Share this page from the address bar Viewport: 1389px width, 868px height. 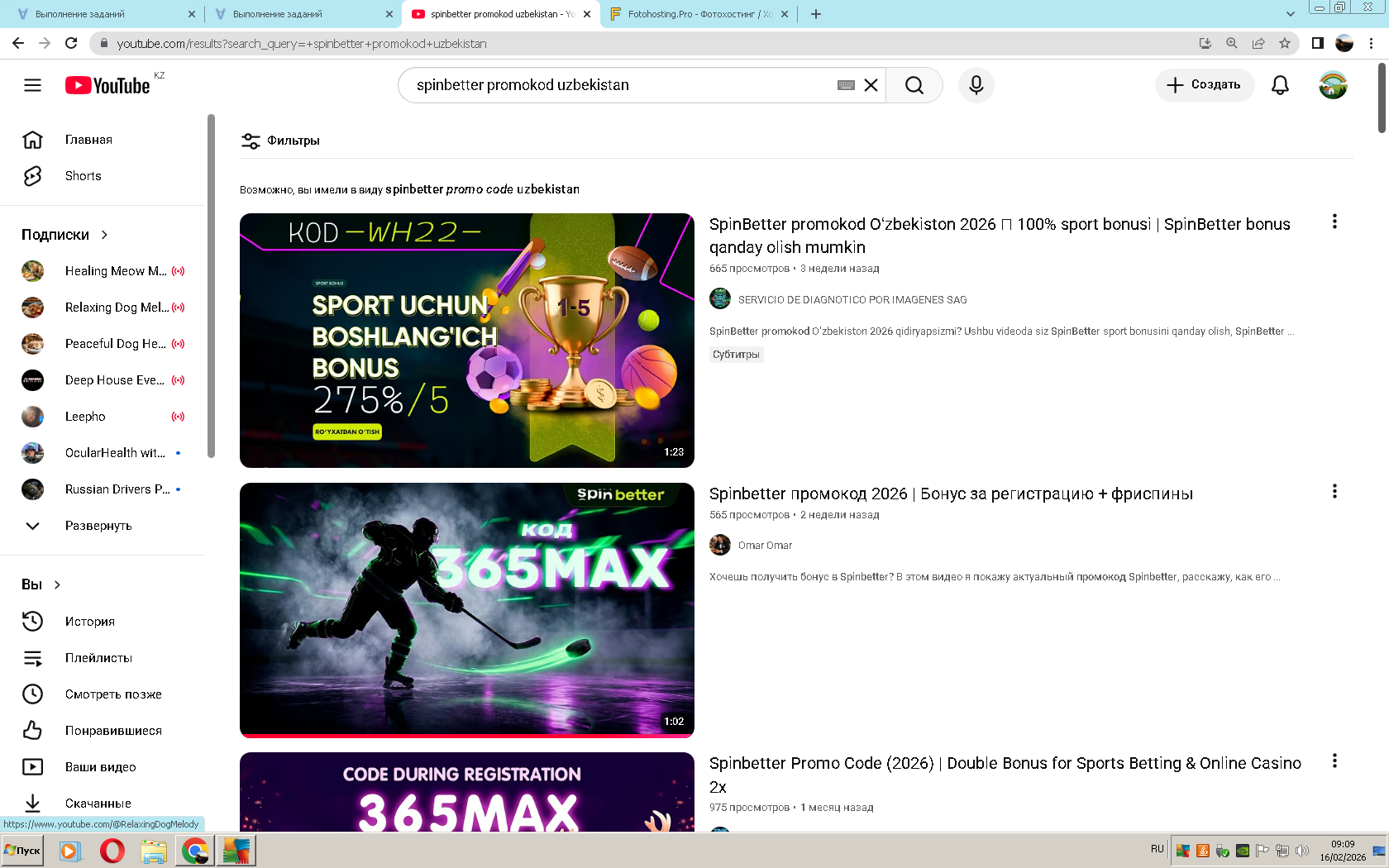(x=1258, y=43)
